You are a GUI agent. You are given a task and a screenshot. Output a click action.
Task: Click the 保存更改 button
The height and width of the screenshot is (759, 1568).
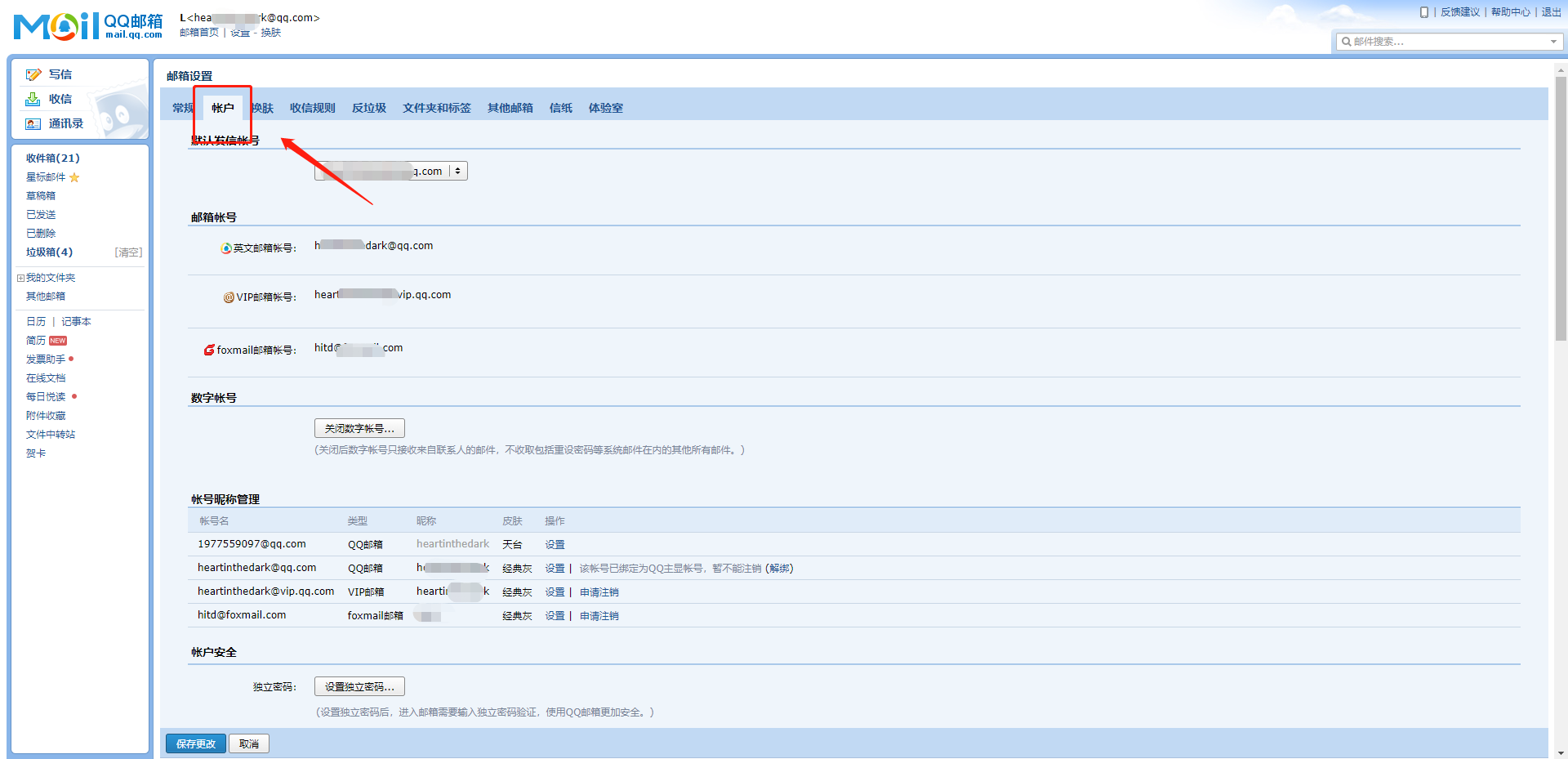click(195, 743)
